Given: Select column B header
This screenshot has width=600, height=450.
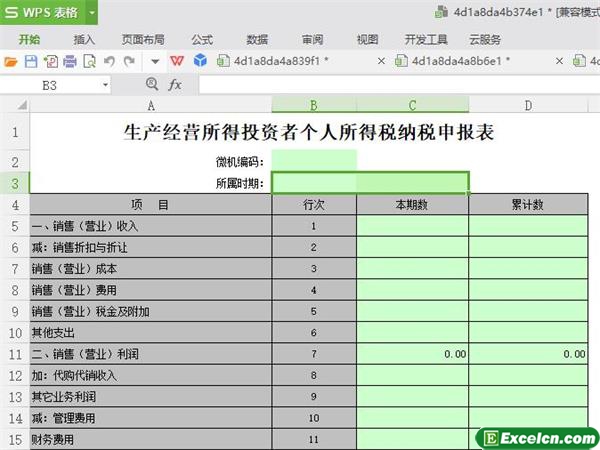Looking at the screenshot, I should tap(314, 105).
